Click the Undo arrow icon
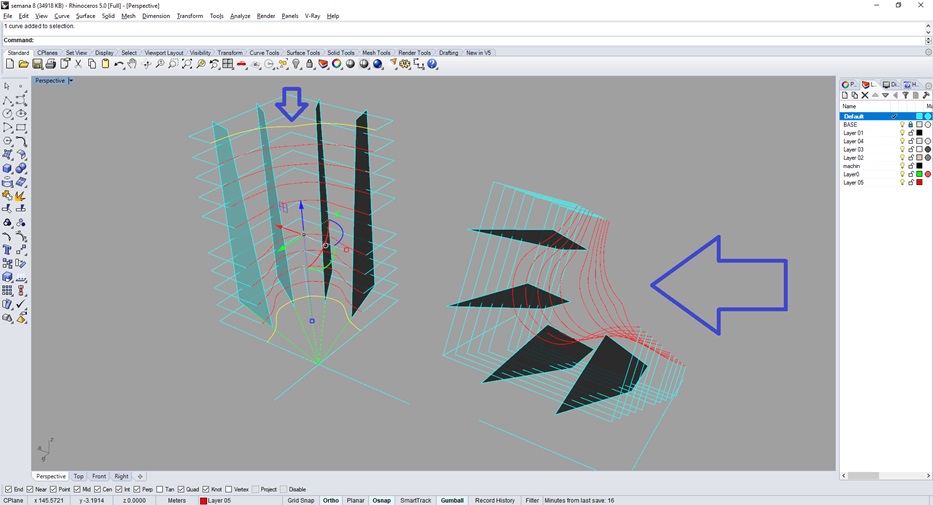Image resolution: width=933 pixels, height=505 pixels. pyautogui.click(x=119, y=64)
